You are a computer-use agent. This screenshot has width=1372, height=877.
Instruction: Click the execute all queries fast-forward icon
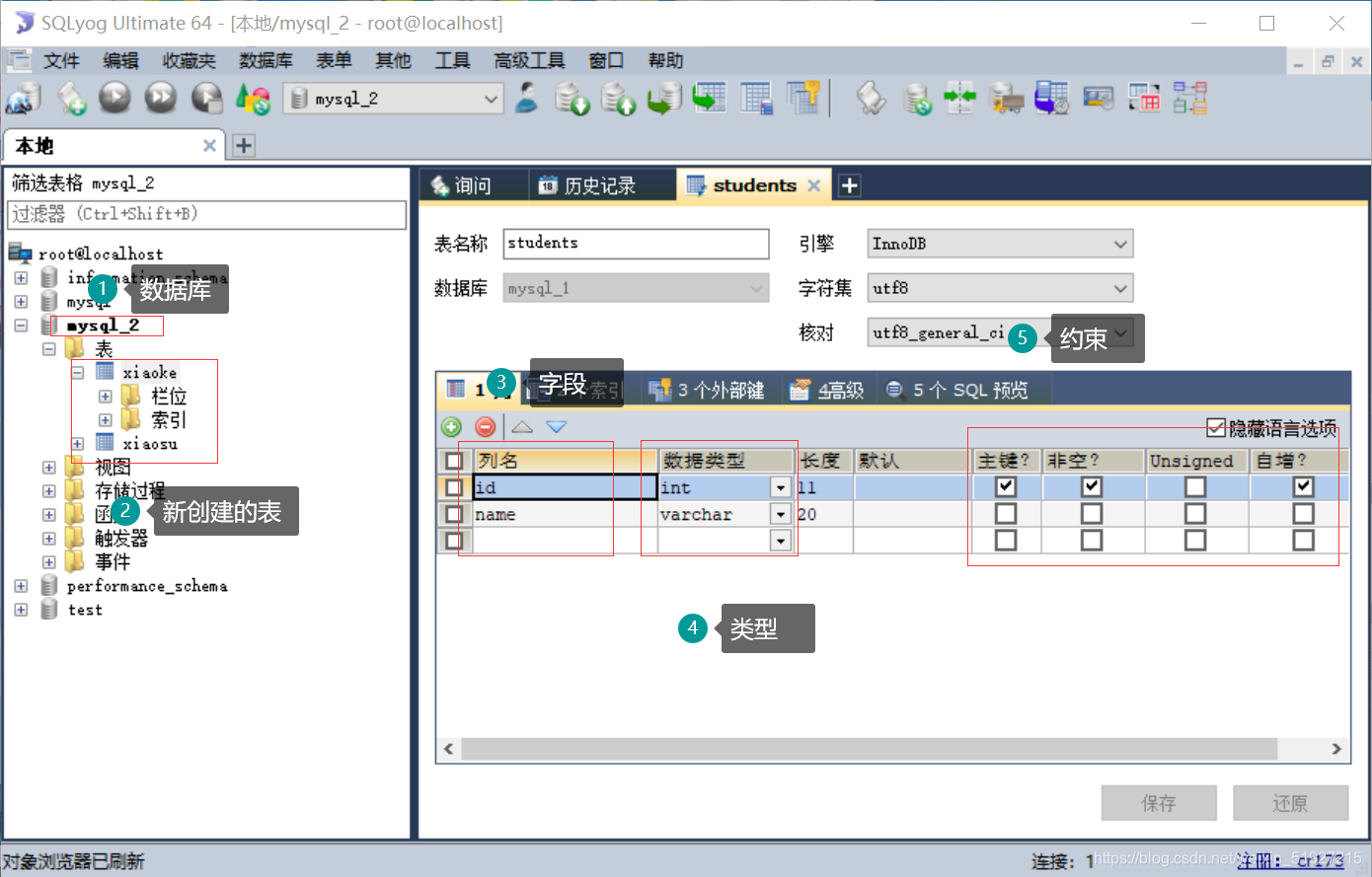[160, 98]
